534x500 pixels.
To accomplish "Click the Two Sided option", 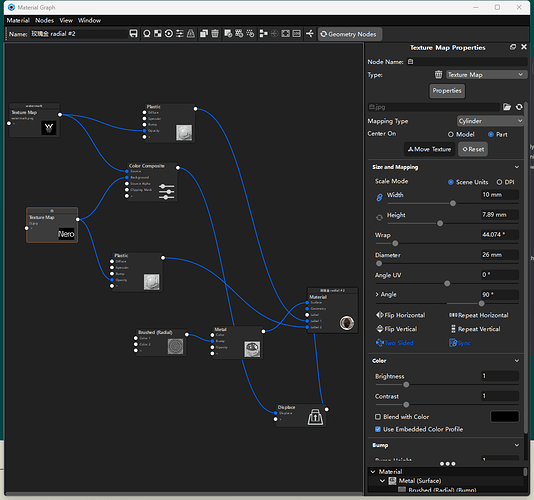I will pyautogui.click(x=394, y=343).
